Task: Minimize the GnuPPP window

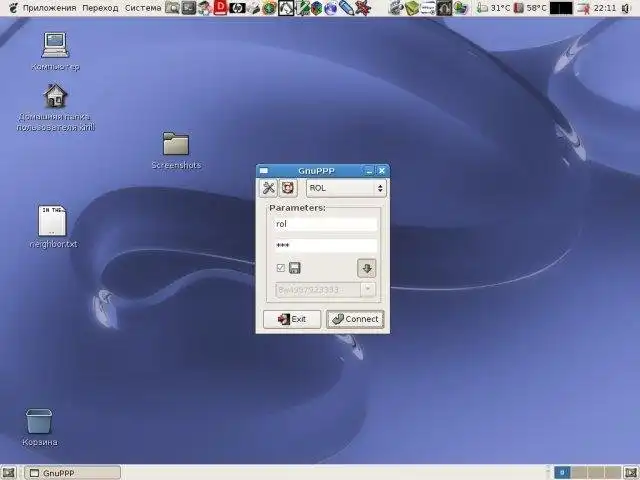Action: pos(369,171)
